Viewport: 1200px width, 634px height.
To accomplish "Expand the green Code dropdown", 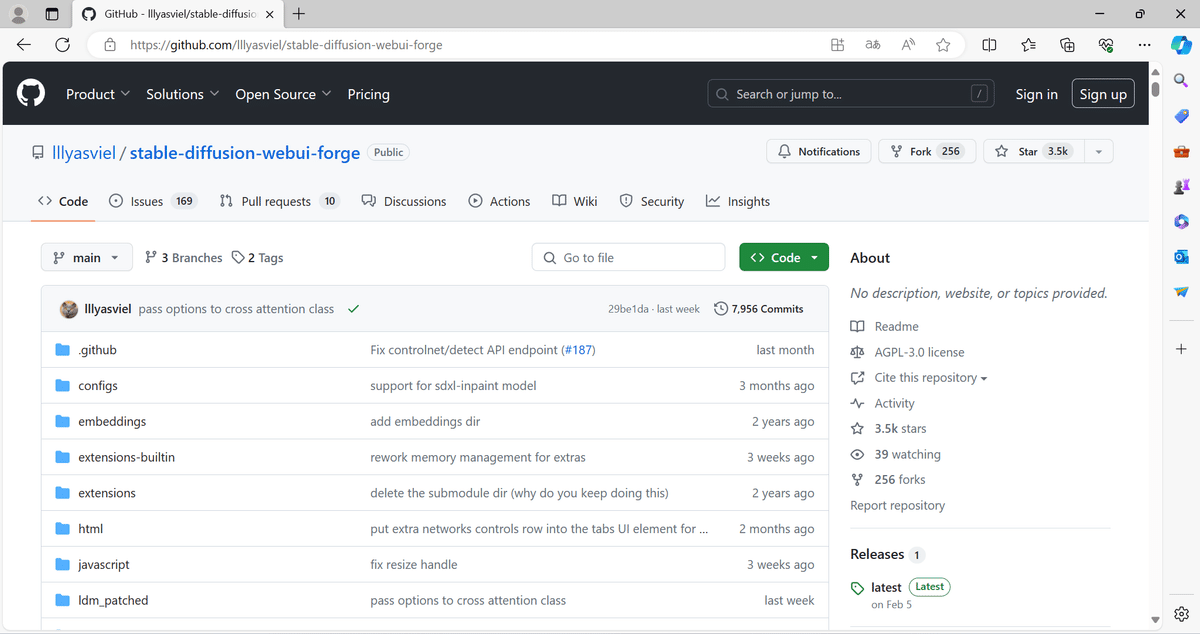I will click(784, 258).
